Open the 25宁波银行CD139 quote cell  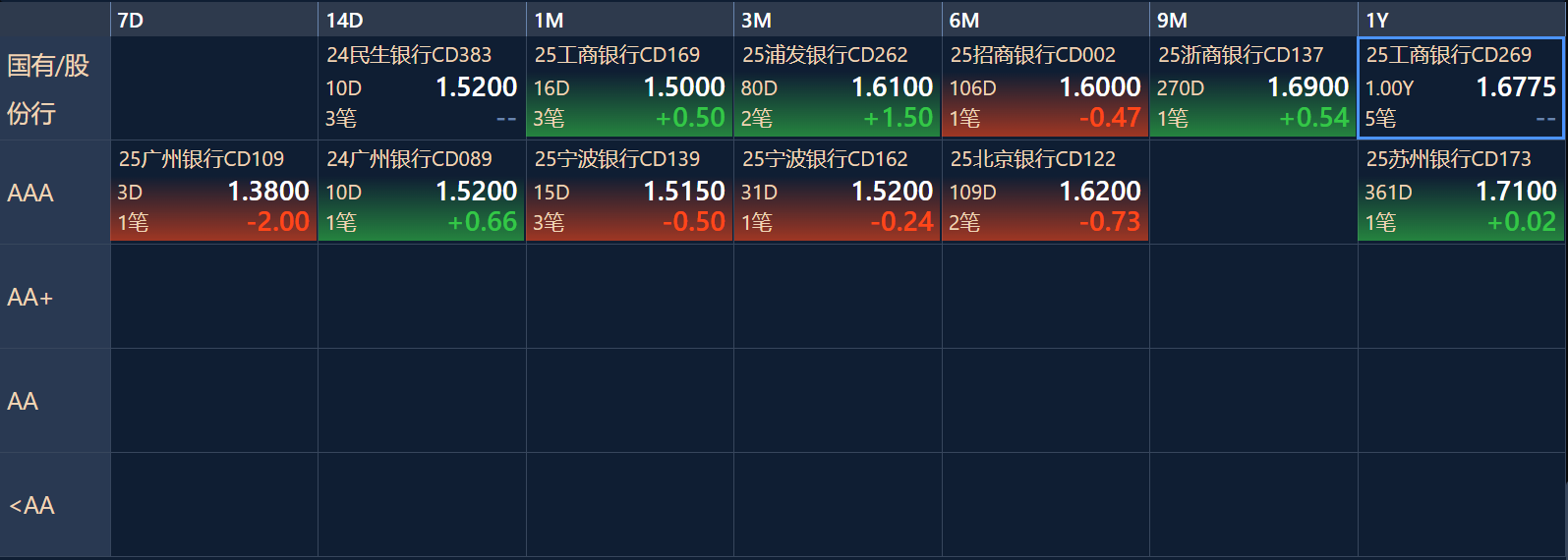coord(630,192)
